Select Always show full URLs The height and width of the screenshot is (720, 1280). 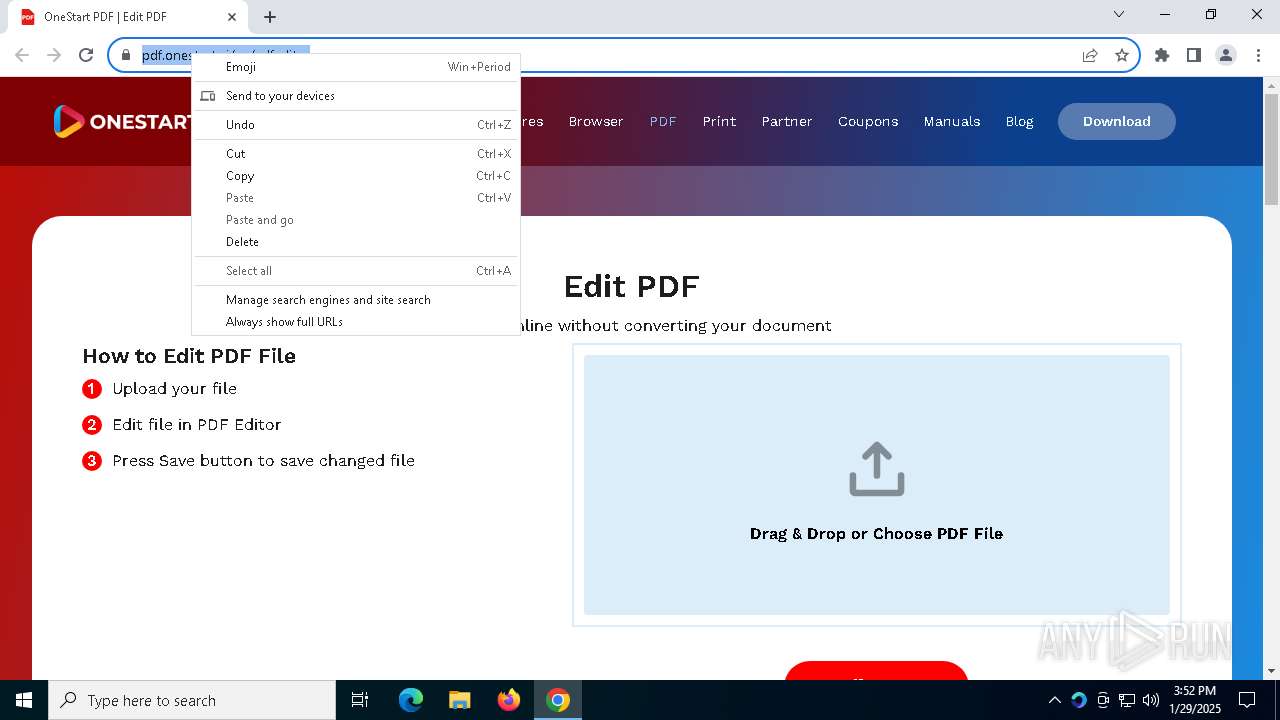[356, 322]
